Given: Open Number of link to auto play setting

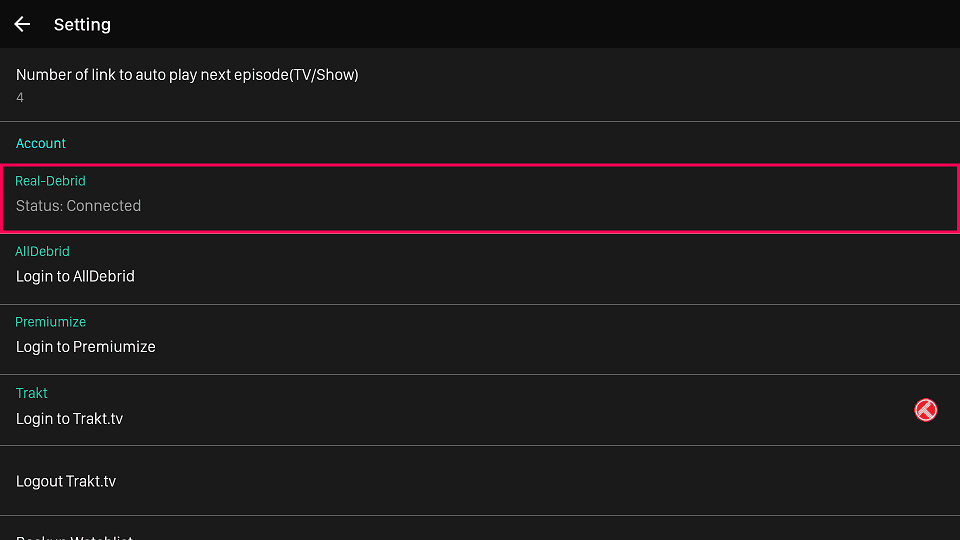Looking at the screenshot, I should click(x=480, y=84).
